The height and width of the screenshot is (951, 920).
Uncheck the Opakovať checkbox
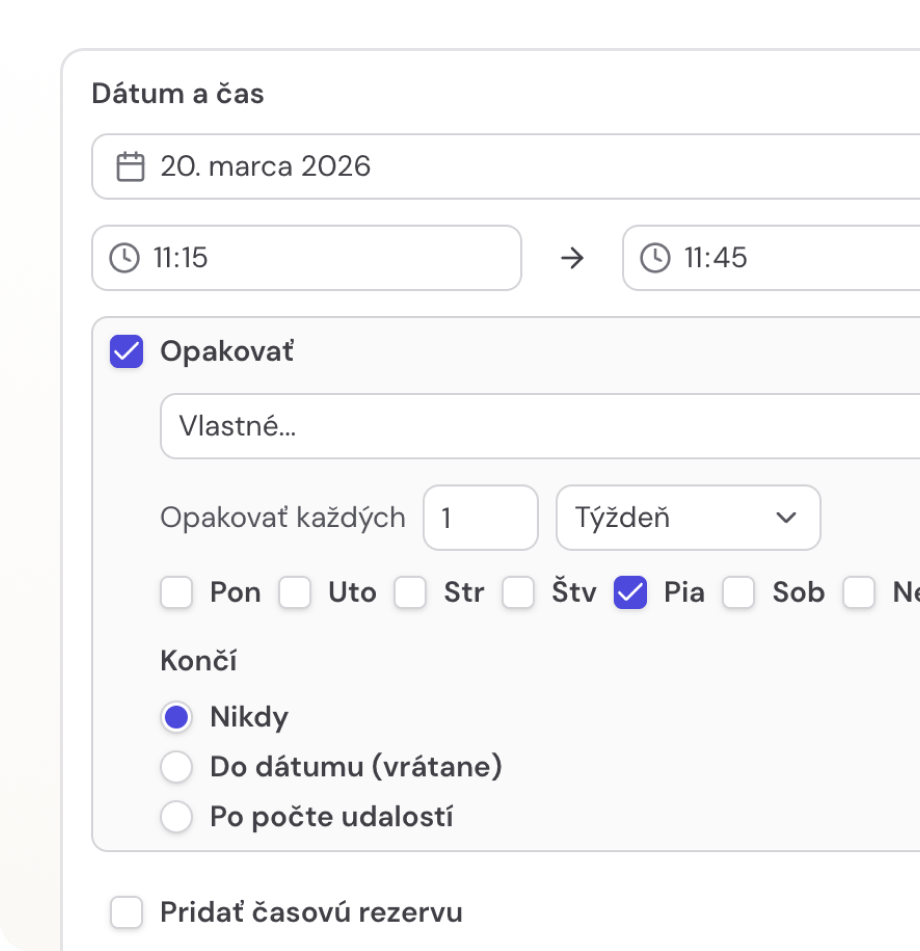coord(127,352)
